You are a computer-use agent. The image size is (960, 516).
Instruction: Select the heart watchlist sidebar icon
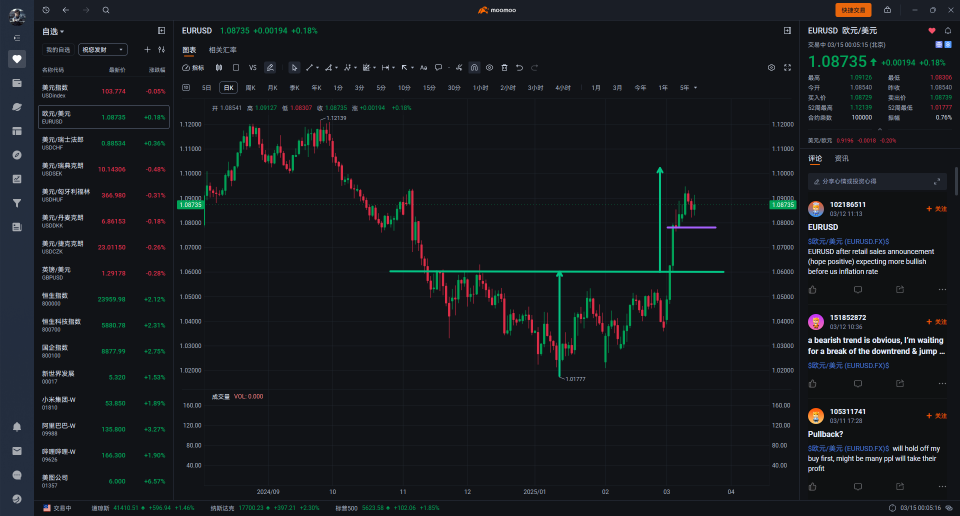coord(17,59)
